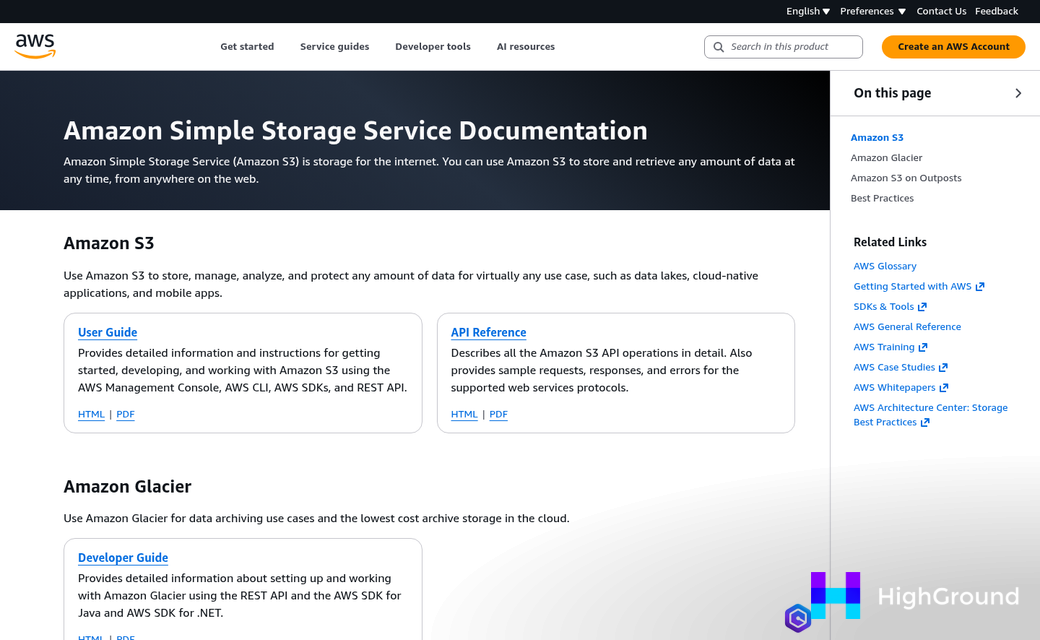Open the Amazon S3 User Guide
The height and width of the screenshot is (640, 1040).
point(107,332)
